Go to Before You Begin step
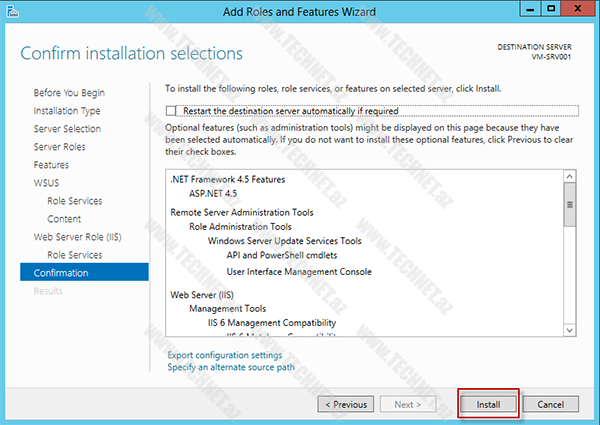Image resolution: width=600 pixels, height=425 pixels. 69,93
